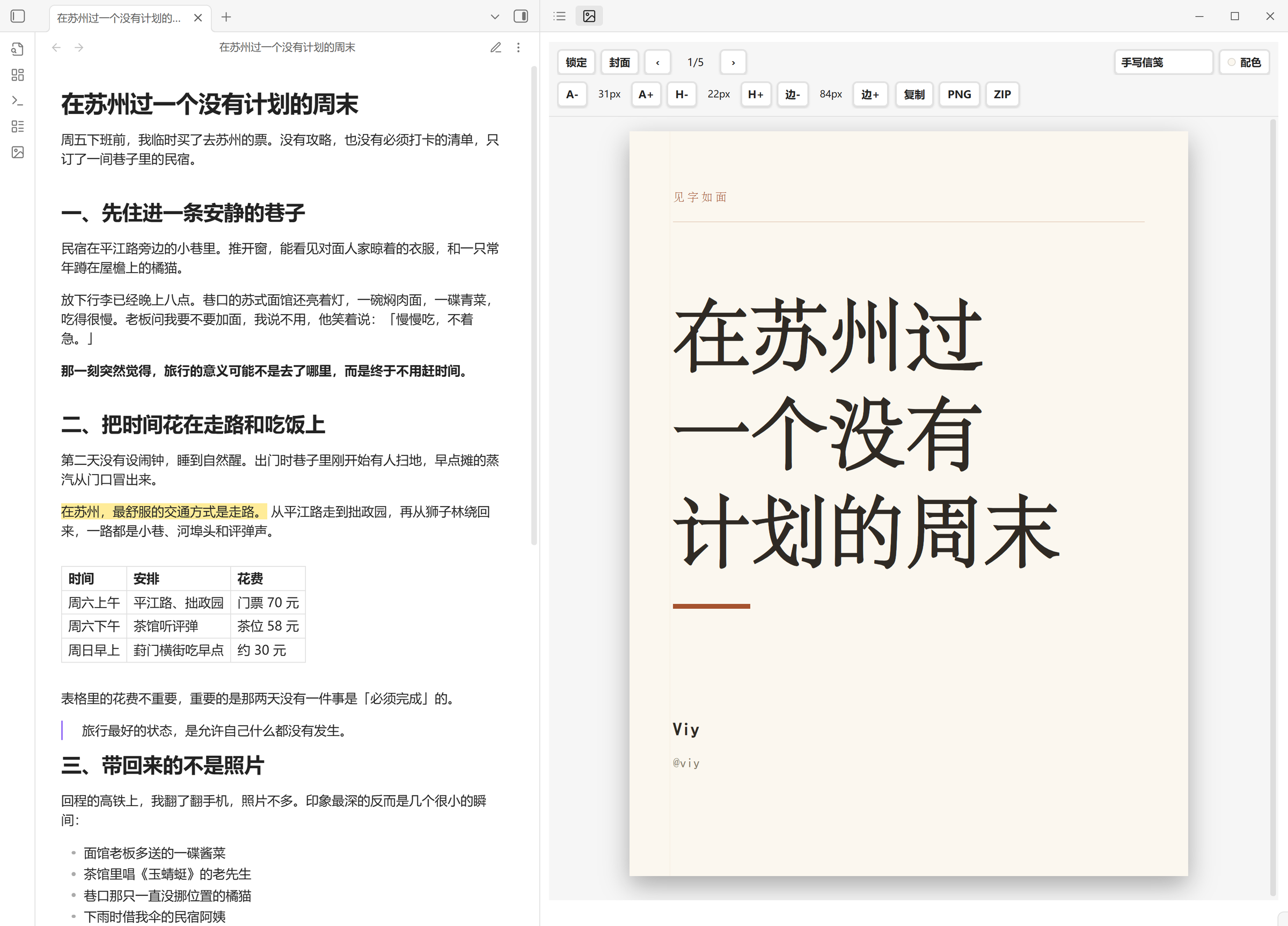Click the note editor scrollbar
The image size is (1288, 926).
(534, 305)
